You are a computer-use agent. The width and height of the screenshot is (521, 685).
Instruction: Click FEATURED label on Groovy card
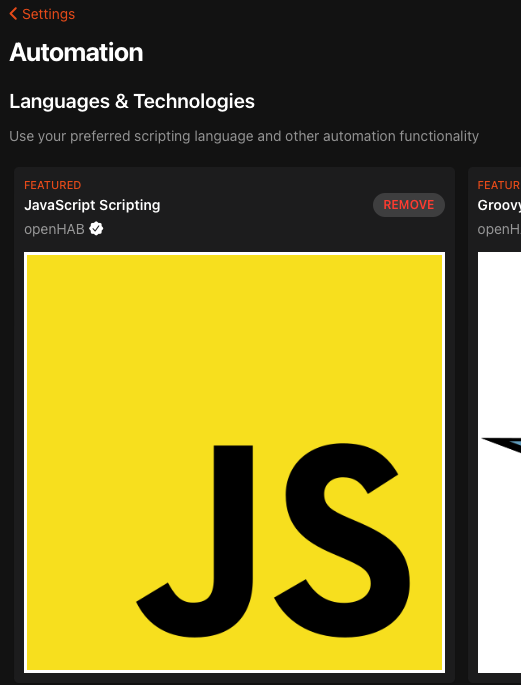(x=499, y=185)
